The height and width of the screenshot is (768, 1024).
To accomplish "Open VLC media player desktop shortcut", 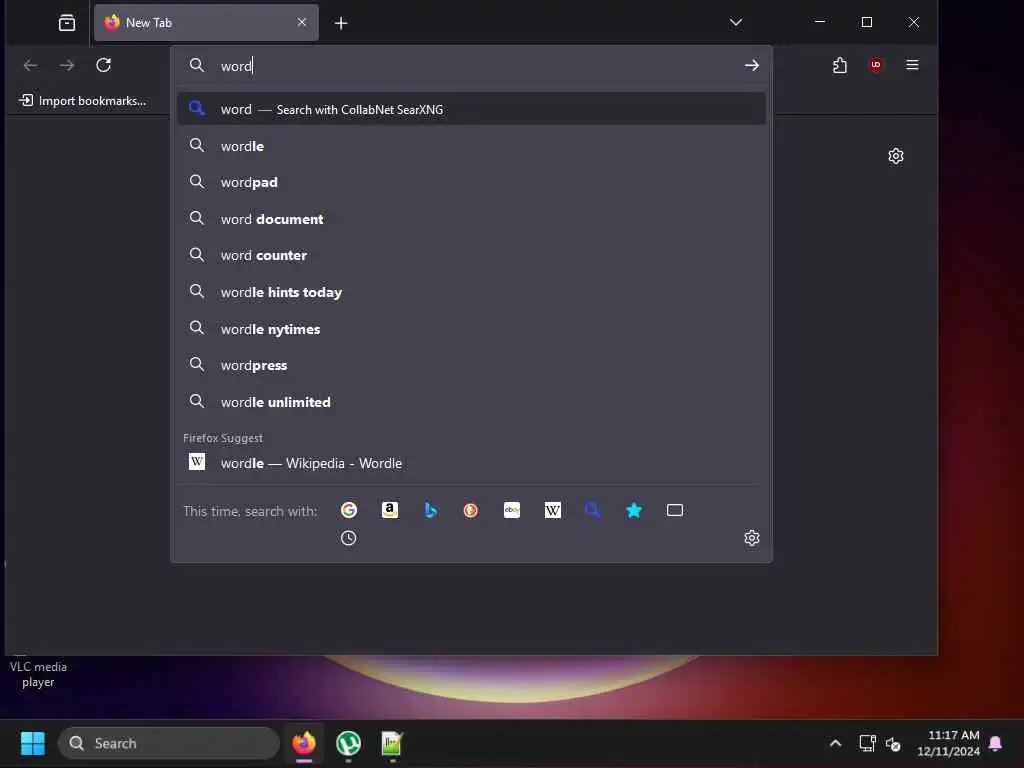I will [38, 673].
